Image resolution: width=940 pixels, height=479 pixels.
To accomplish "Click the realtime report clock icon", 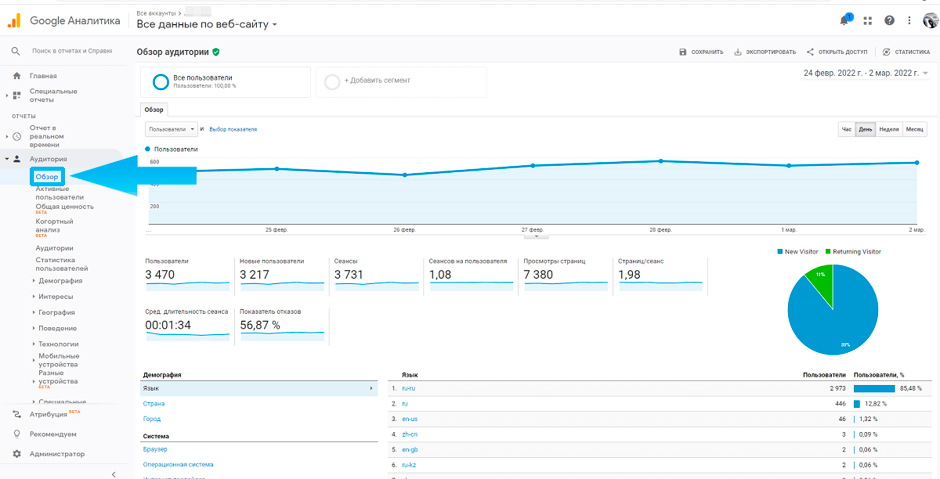I will pyautogui.click(x=17, y=137).
